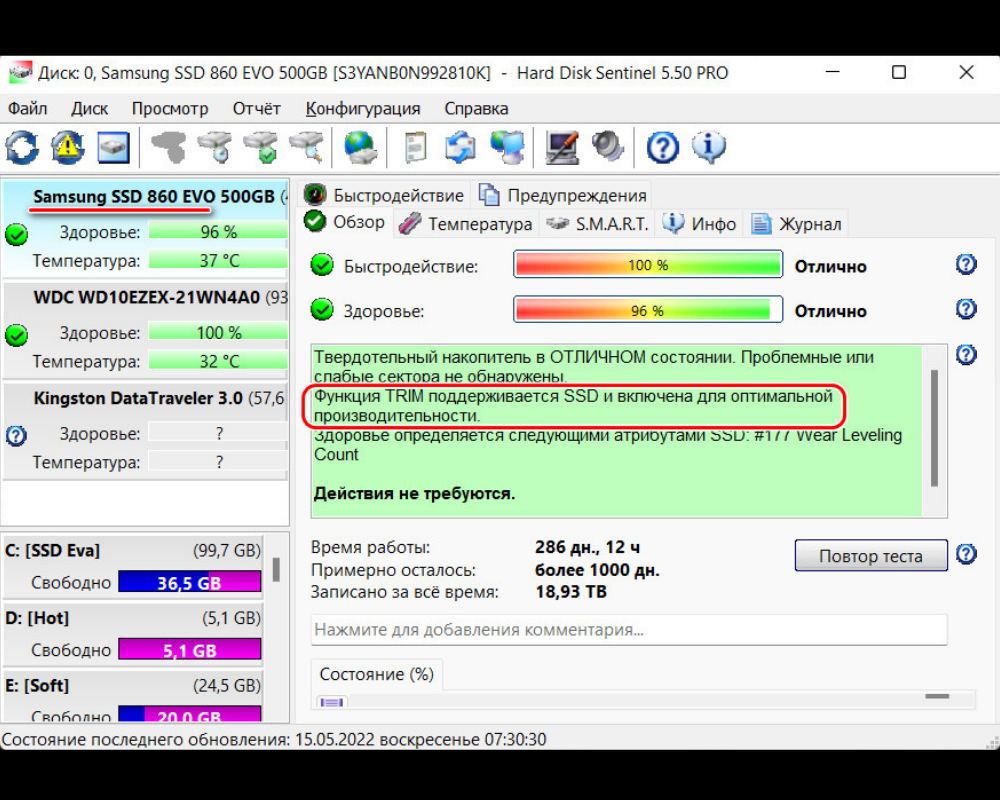The image size is (1000, 800).
Task: Click Samsung temperature 37 °C bar
Action: pos(218,260)
